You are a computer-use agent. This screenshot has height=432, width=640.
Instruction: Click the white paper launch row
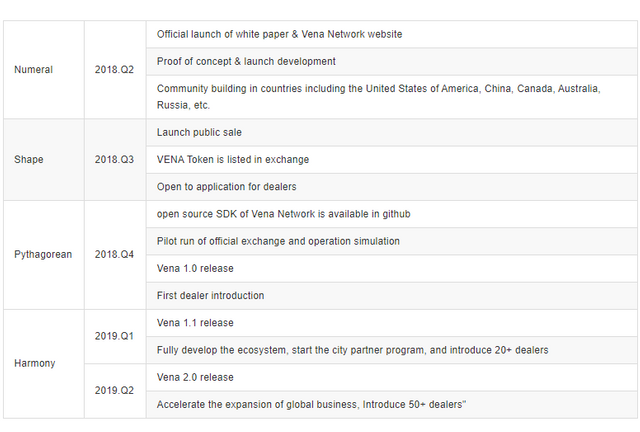coord(279,34)
